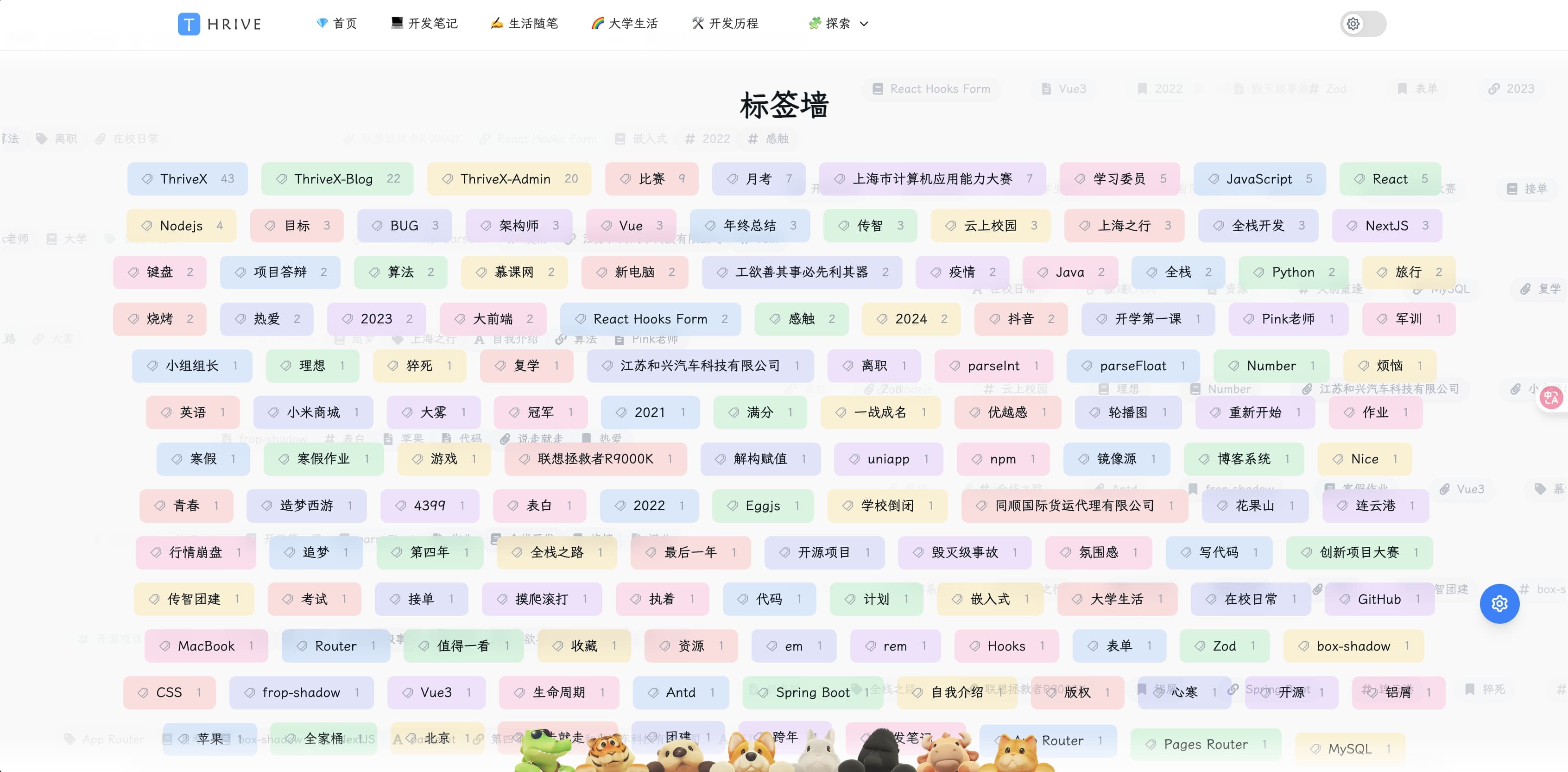Click the tools icon beside 开发历程
This screenshot has height=772, width=1568.
coord(698,23)
